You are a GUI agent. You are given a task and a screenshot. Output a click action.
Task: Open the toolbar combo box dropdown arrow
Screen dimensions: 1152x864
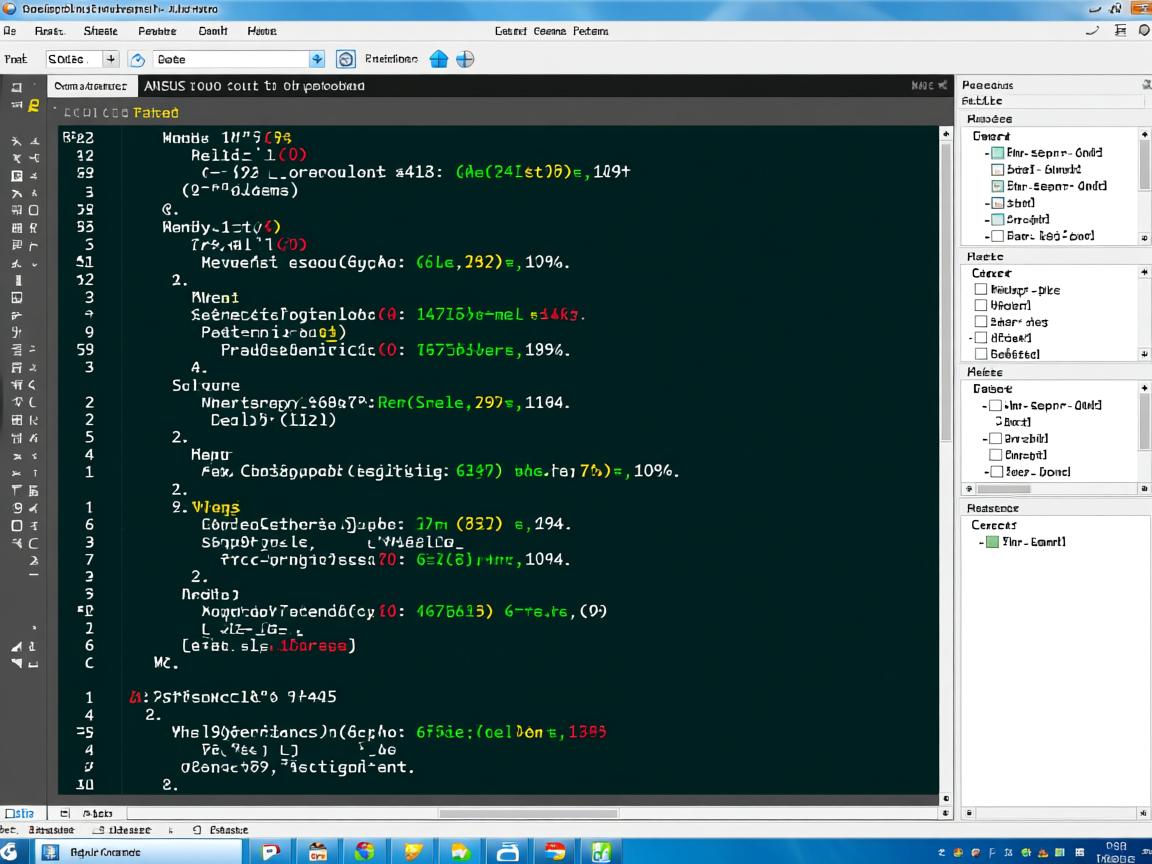(317, 59)
